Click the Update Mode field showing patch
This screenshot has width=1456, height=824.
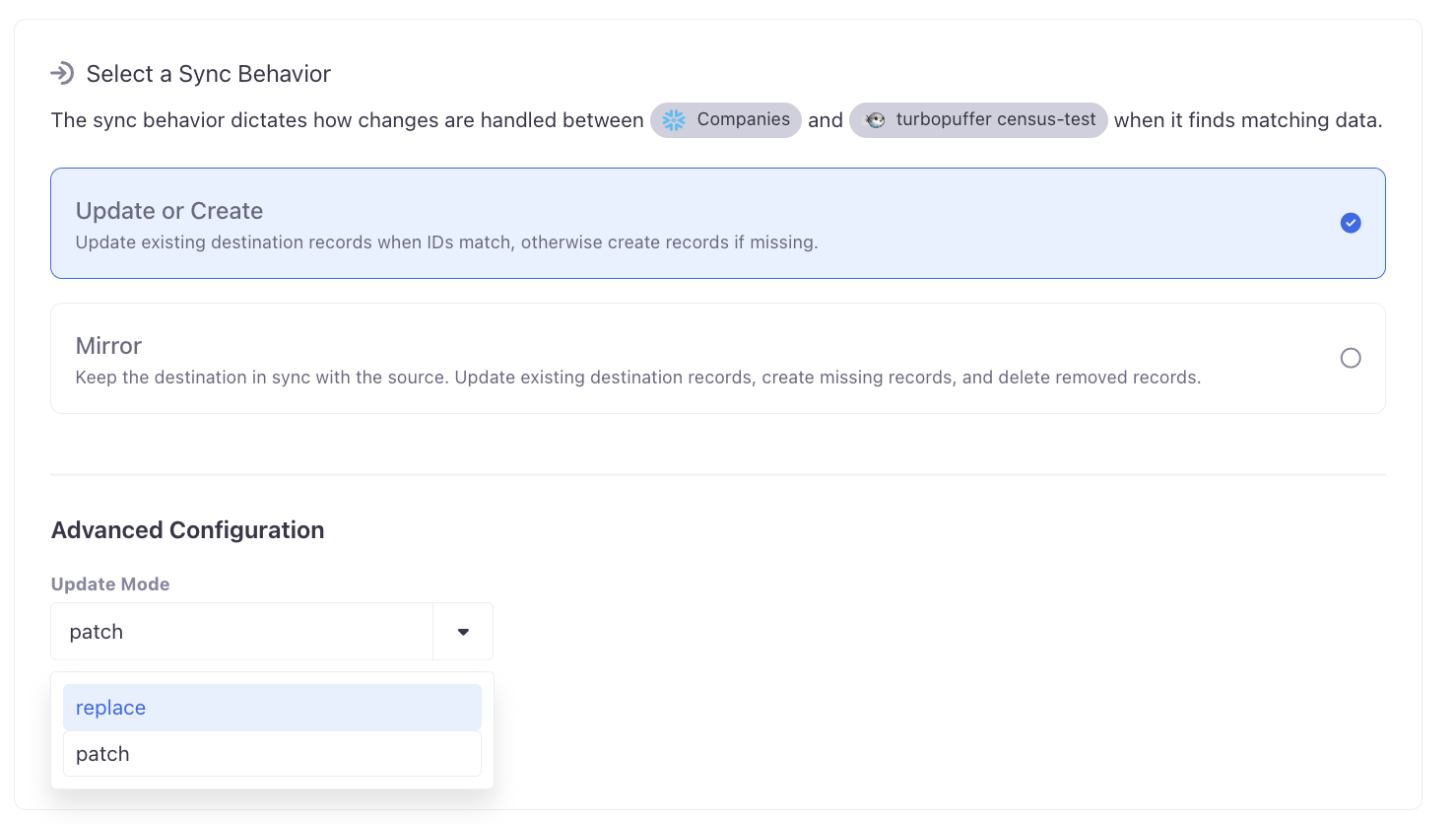coord(241,632)
